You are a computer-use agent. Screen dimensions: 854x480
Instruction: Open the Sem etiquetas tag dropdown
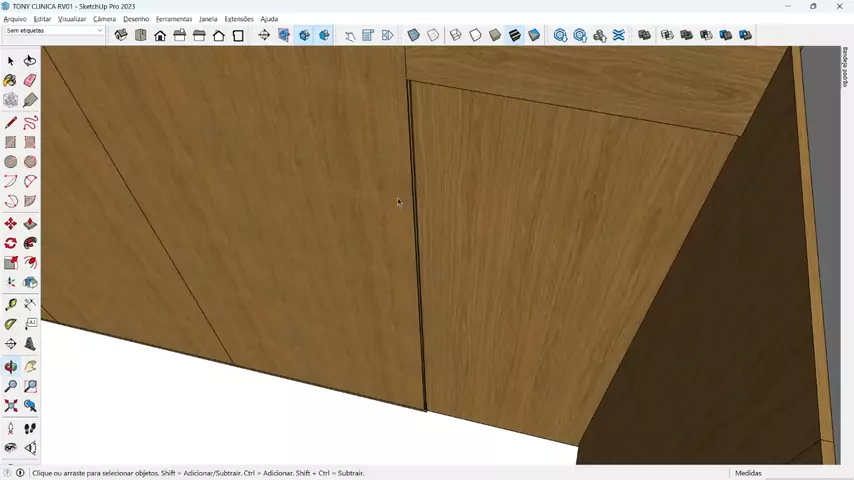click(x=53, y=31)
